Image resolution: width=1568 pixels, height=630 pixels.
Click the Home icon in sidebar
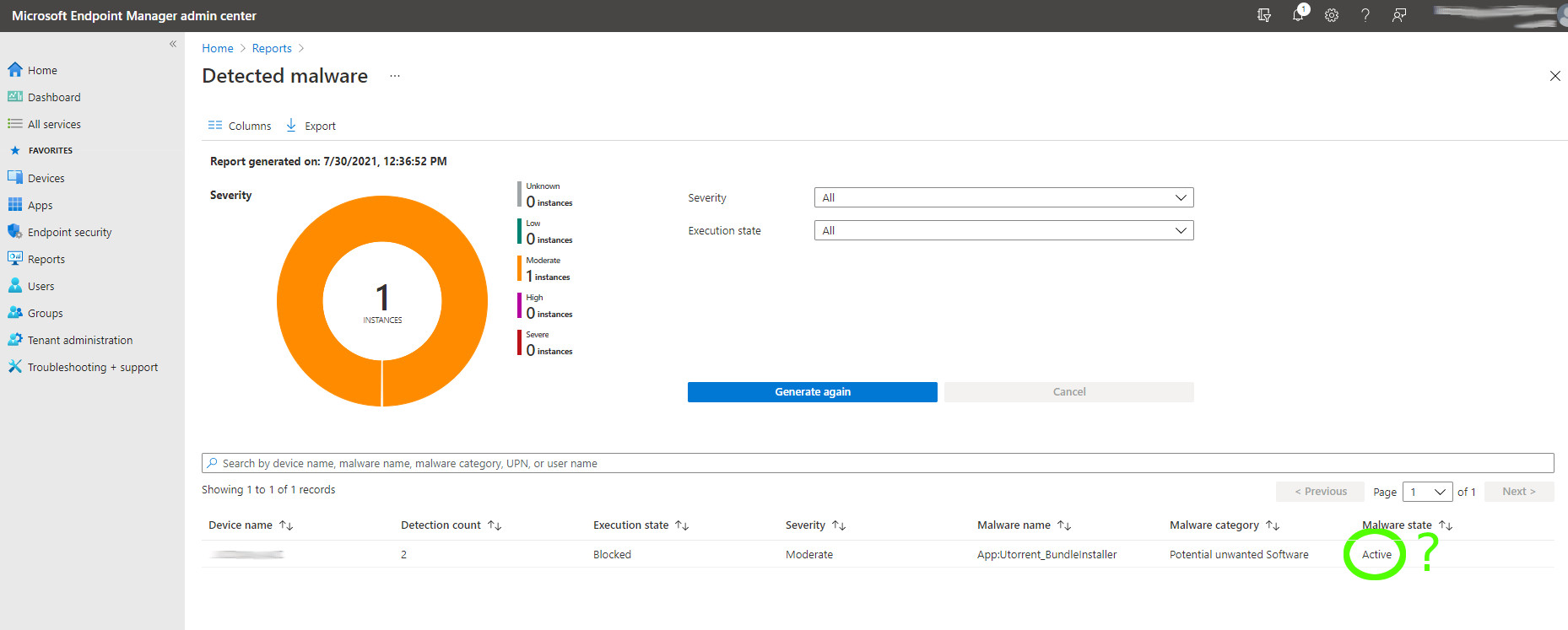tap(15, 70)
